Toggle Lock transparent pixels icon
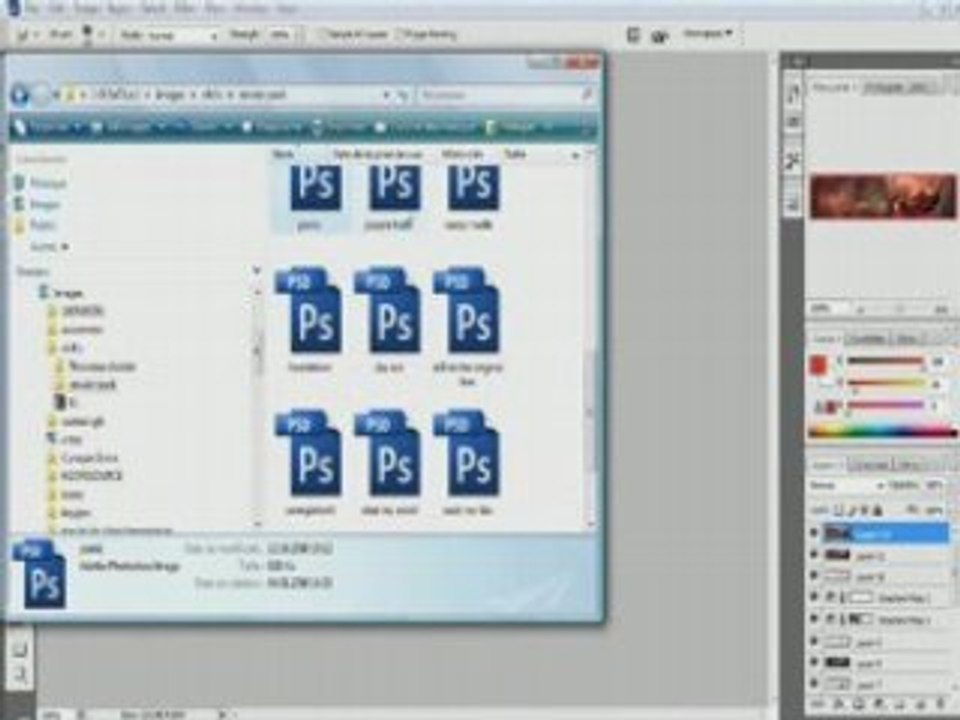Screen dimensions: 960x720 click(x=839, y=509)
